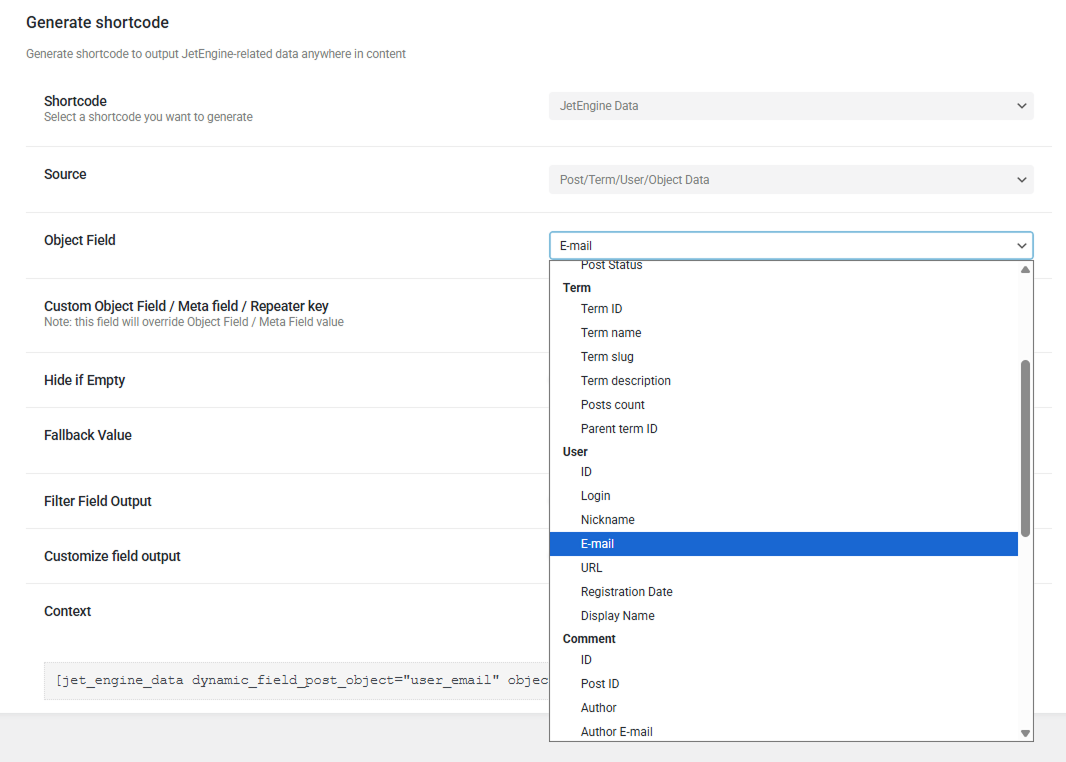Click the Context label
The height and width of the screenshot is (762, 1066).
pyautogui.click(x=67, y=611)
